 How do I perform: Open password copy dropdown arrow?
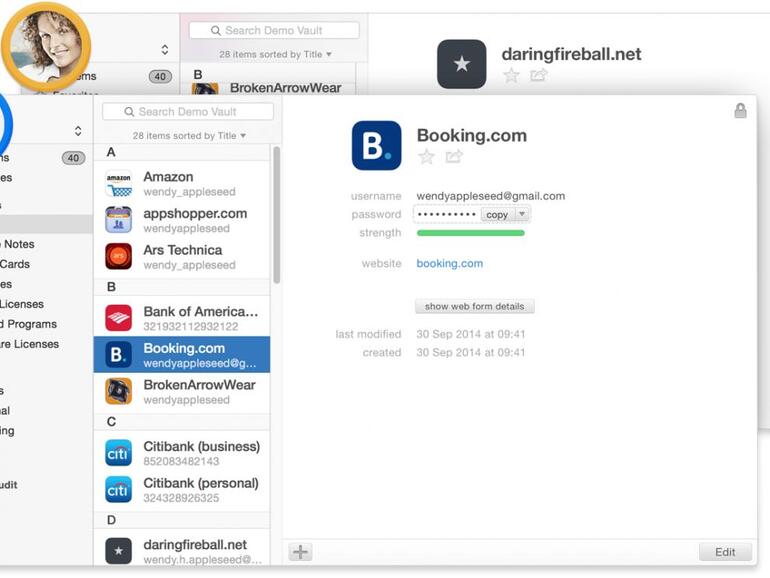[522, 214]
